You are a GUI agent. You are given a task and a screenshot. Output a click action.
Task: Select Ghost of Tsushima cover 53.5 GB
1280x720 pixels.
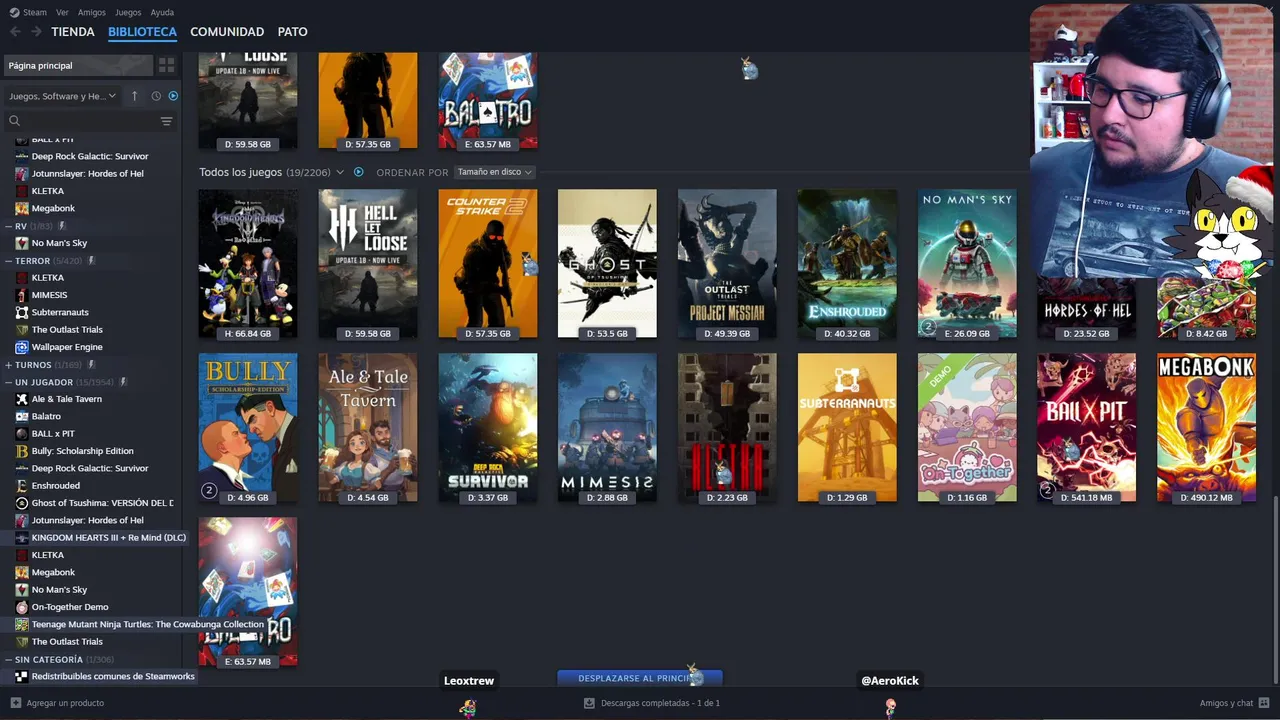607,264
